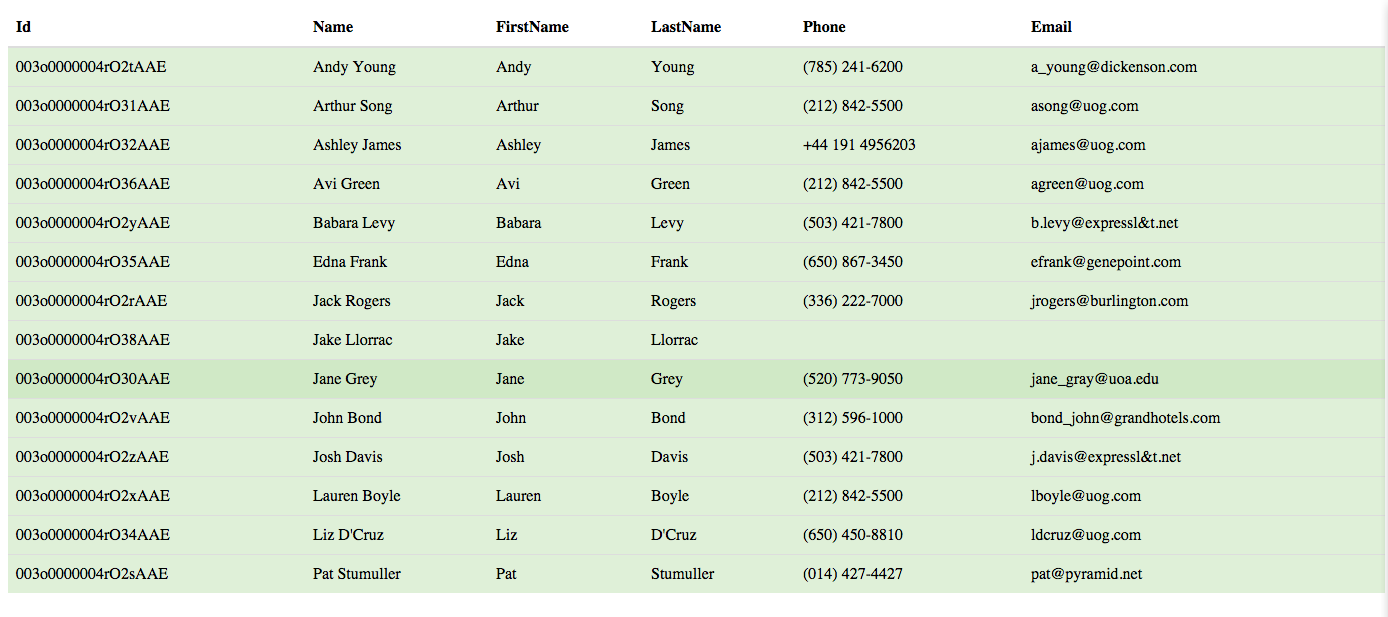Click Arthur Song's record Id 003o0000004rO31AAE
Image resolution: width=1388 pixels, height=617 pixels.
[93, 106]
